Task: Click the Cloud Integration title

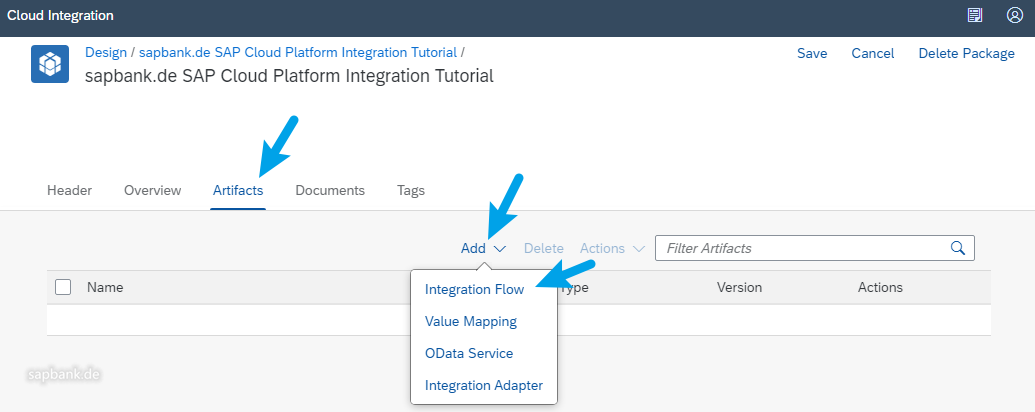Action: [60, 15]
